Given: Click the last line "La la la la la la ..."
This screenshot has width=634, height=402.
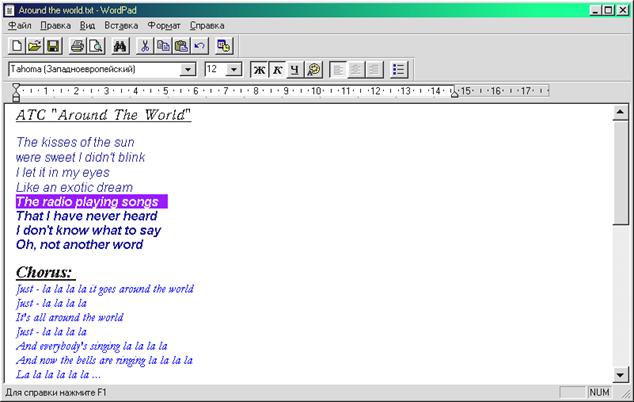Looking at the screenshot, I should click(58, 374).
